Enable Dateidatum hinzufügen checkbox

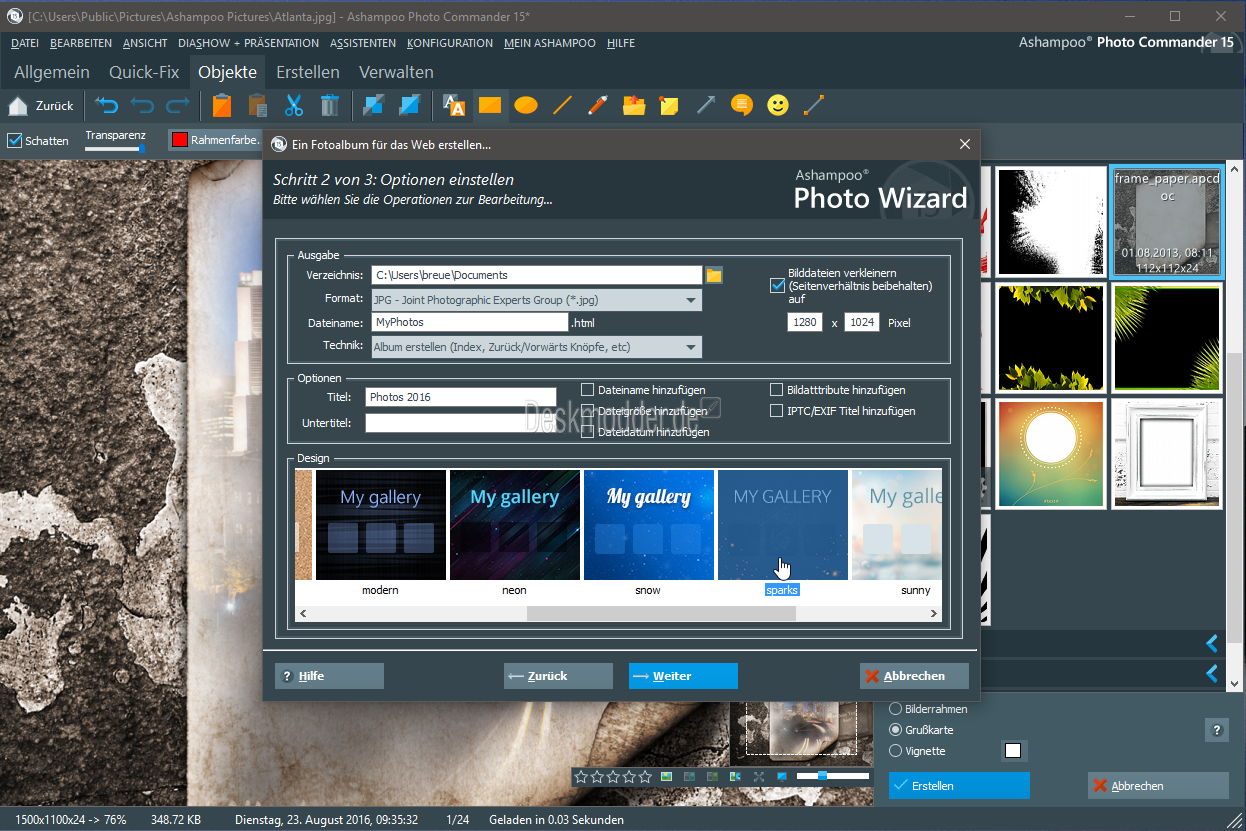(x=588, y=432)
